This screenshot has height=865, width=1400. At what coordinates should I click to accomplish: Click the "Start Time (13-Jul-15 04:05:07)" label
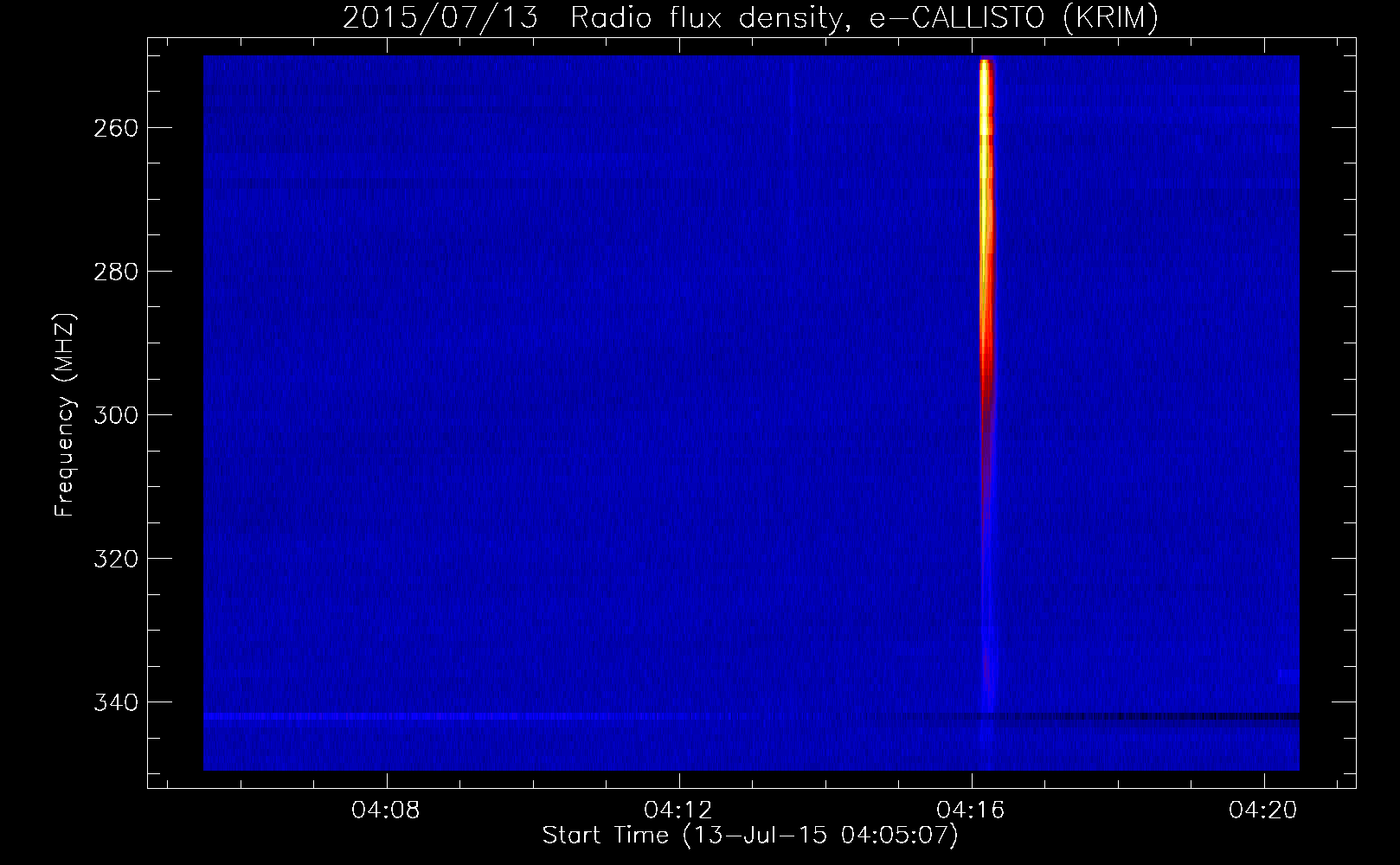[750, 836]
